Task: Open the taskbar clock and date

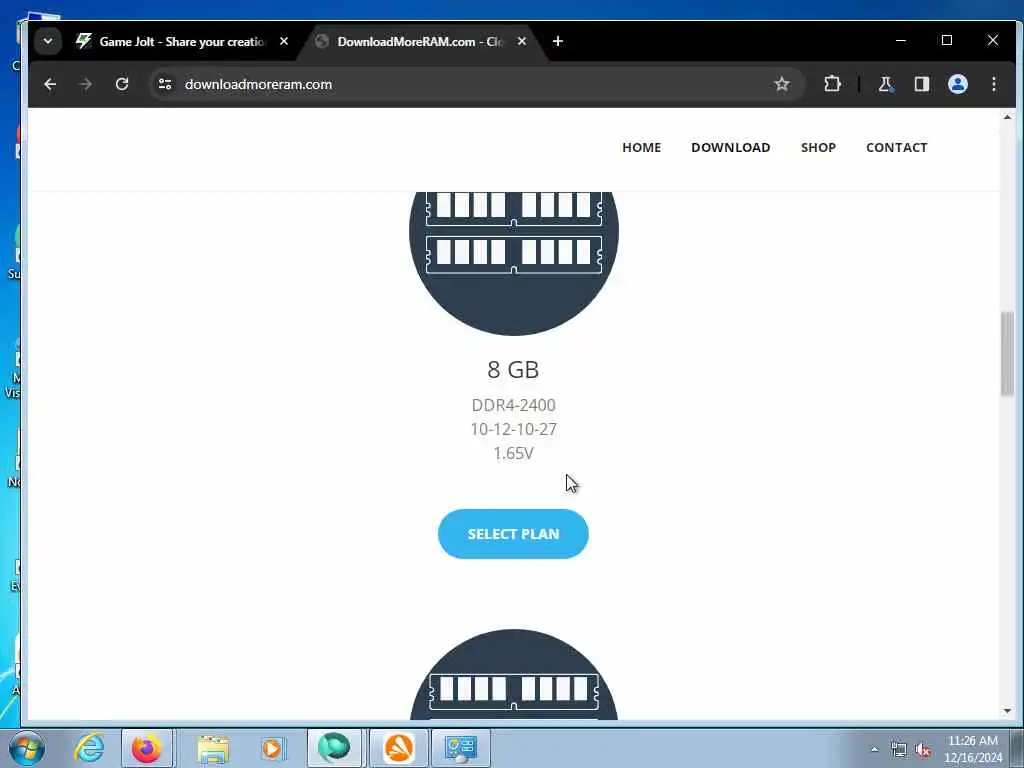Action: pyautogui.click(x=973, y=749)
